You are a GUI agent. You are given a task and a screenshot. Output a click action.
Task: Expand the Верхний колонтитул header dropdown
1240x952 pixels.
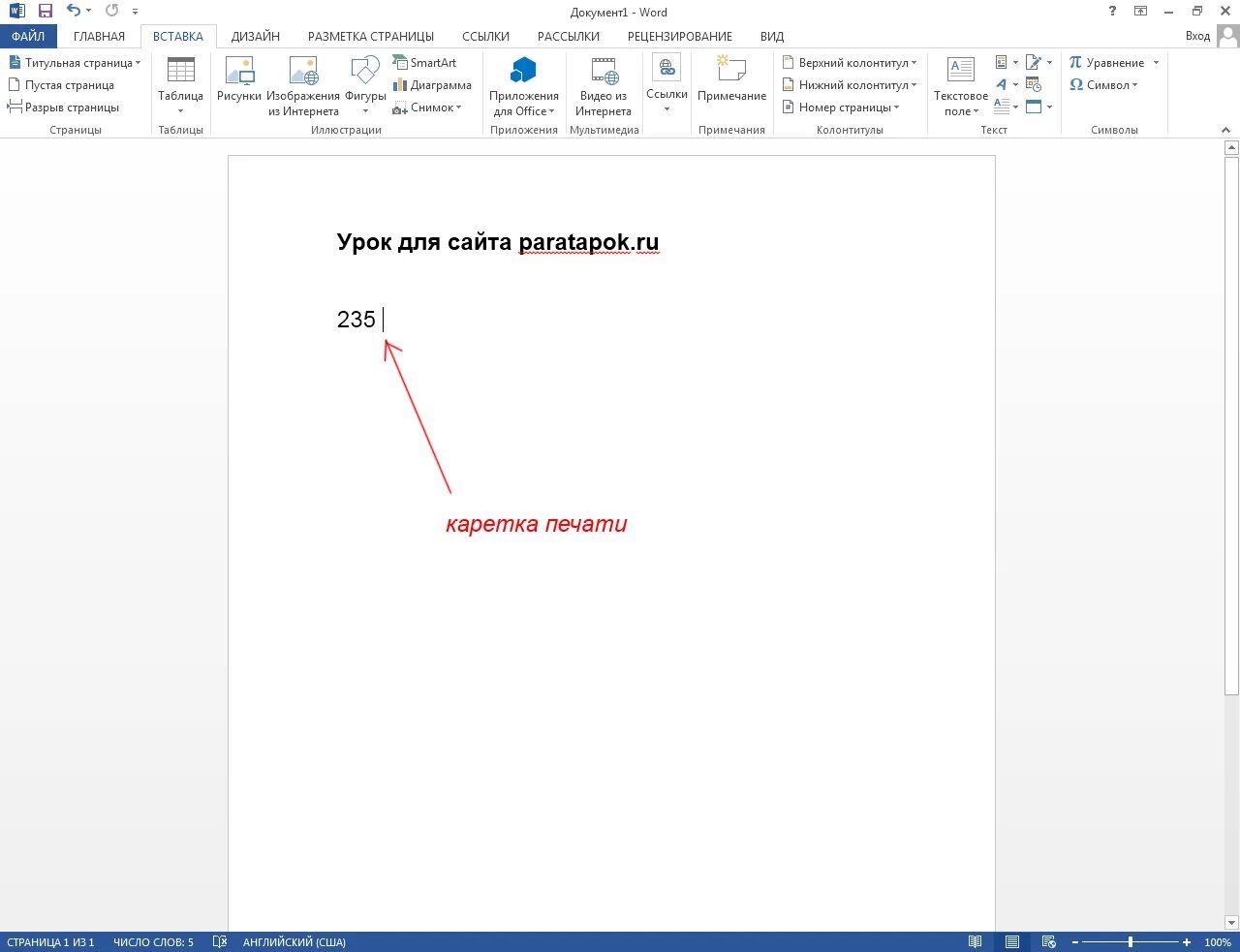point(850,63)
